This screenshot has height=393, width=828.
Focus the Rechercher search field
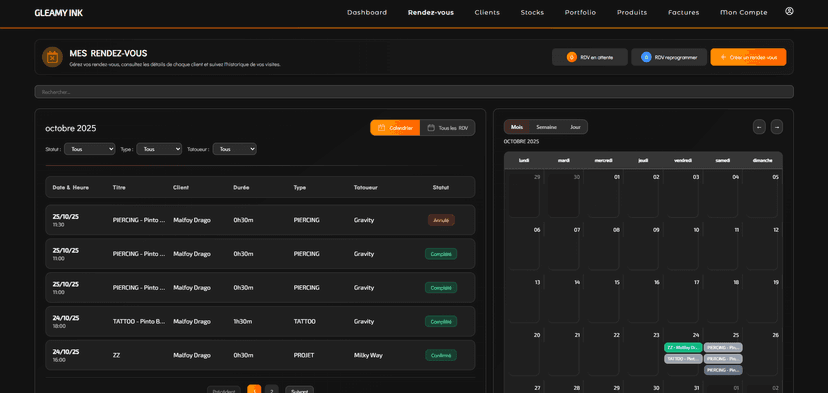point(414,92)
